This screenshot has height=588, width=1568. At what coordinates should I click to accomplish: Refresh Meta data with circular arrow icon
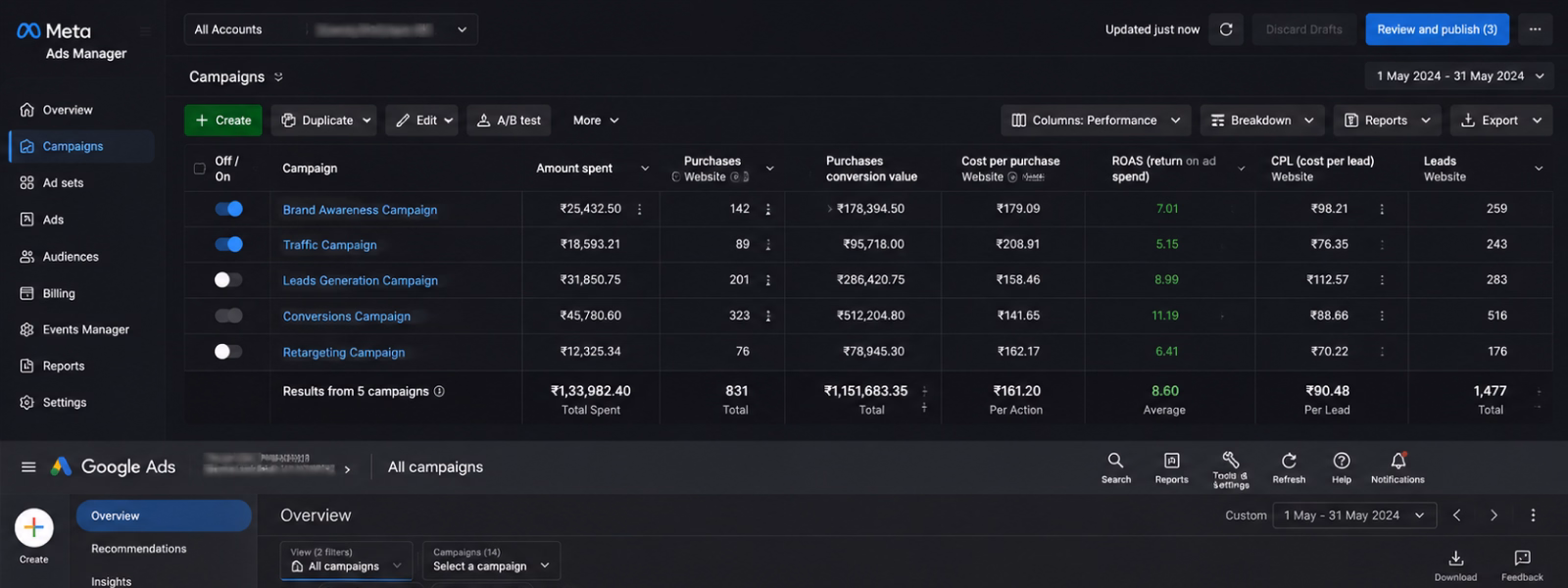click(1226, 29)
